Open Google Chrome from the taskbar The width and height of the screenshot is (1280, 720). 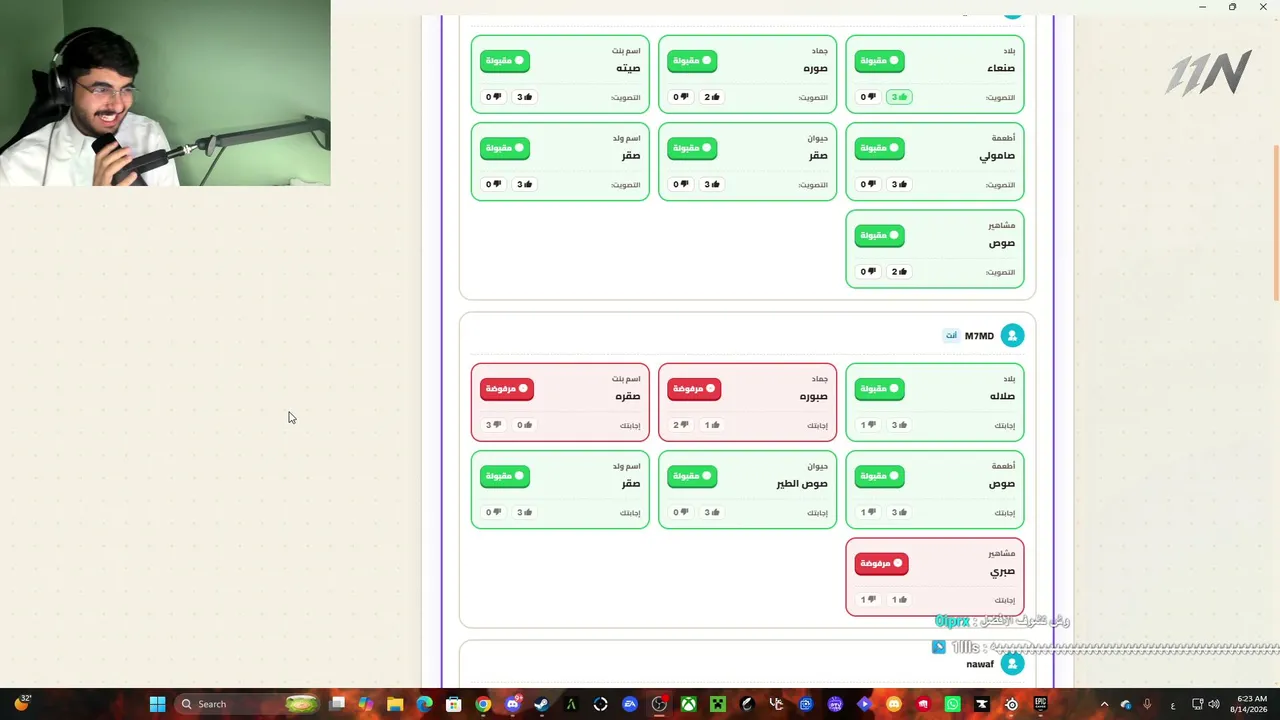pos(483,704)
